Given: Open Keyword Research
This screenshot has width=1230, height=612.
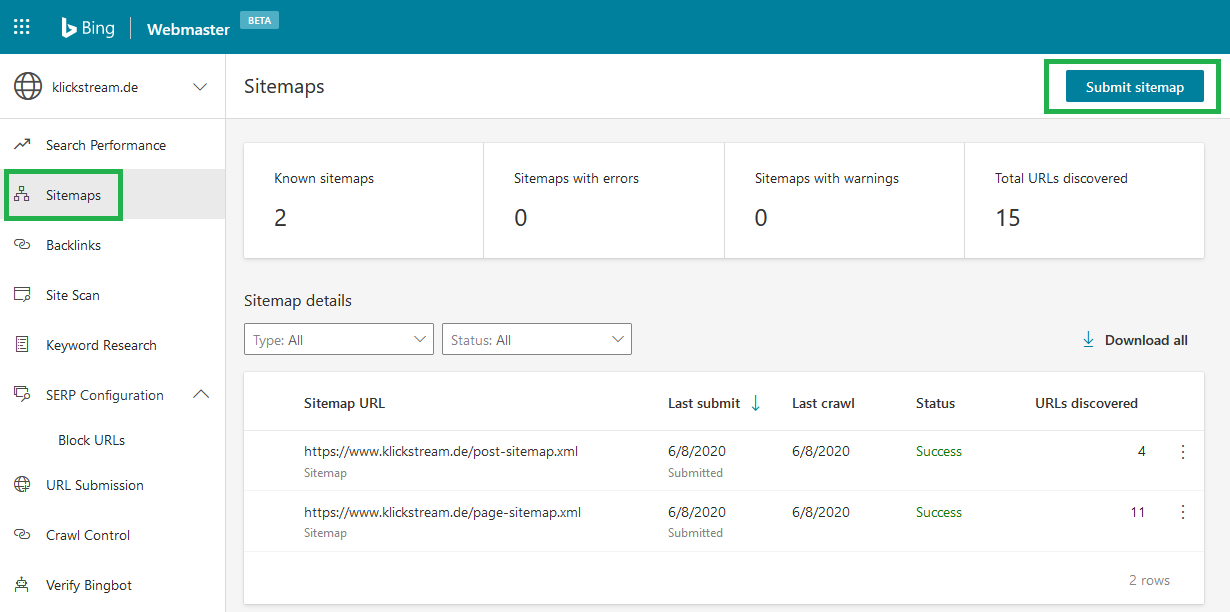Looking at the screenshot, I should click(x=101, y=344).
